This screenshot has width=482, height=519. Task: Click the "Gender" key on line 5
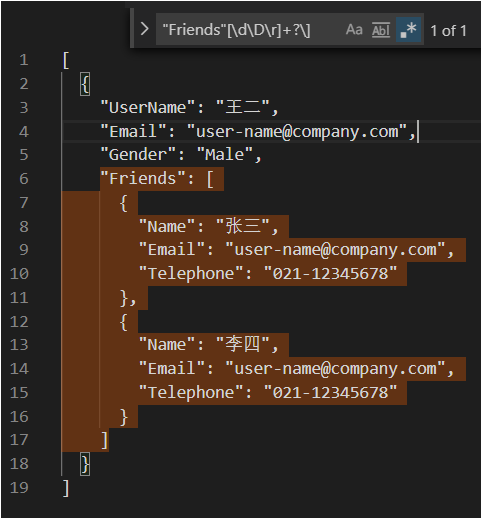tap(138, 155)
